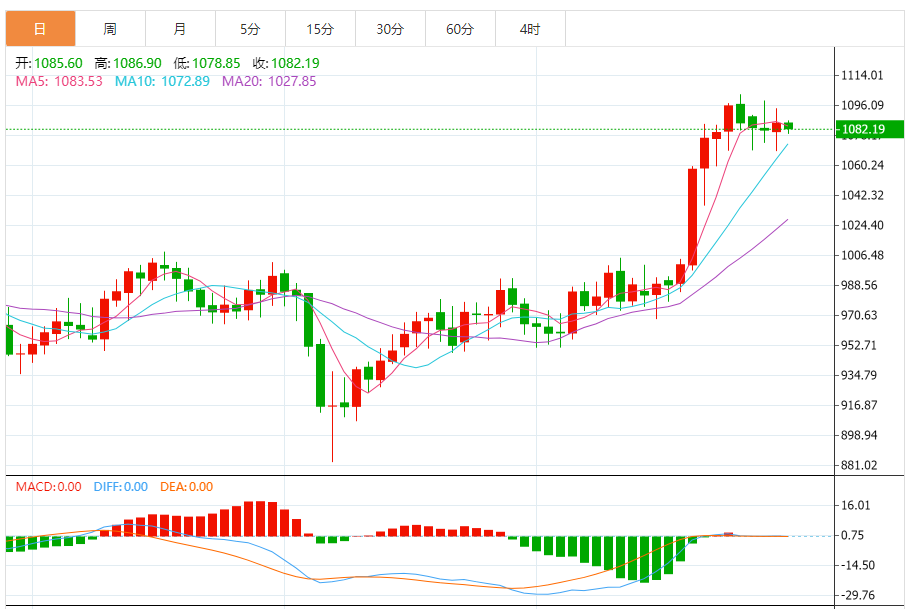Click the DIFF:0.00 indicator label
Screen dimensions: 907x609
121,487
